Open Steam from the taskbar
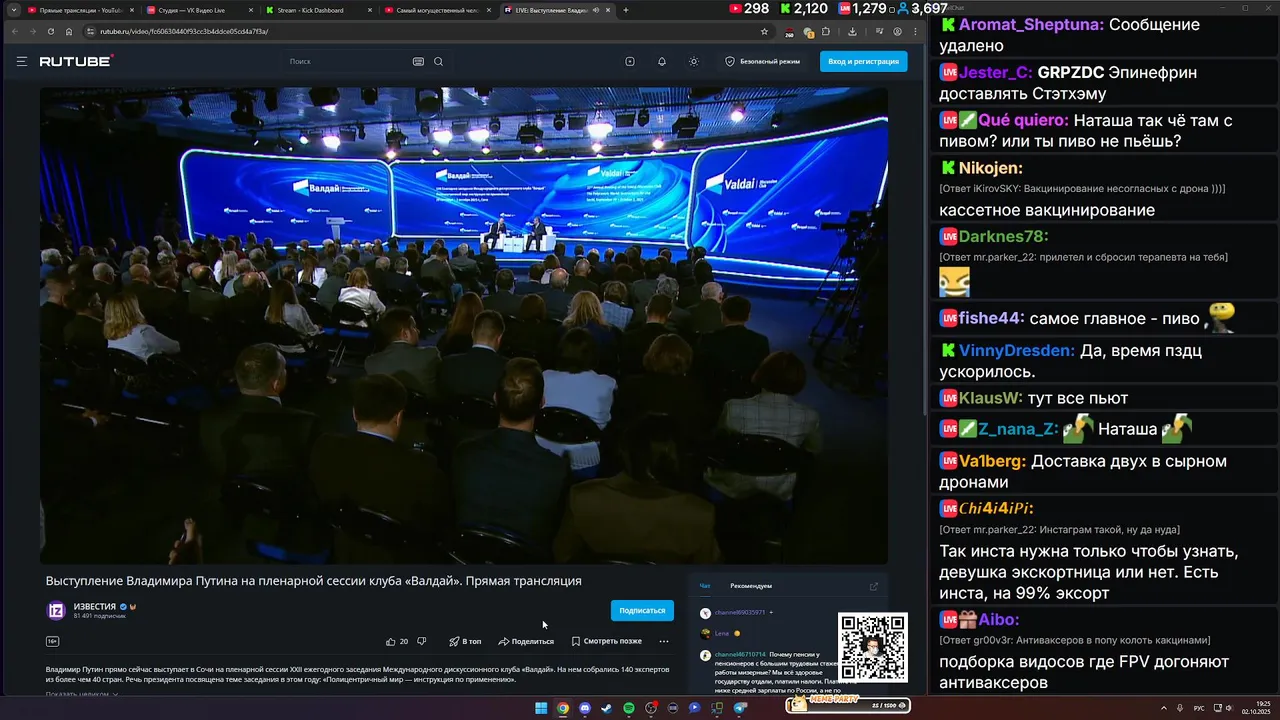Viewport: 1280px width, 720px height. coord(607,708)
